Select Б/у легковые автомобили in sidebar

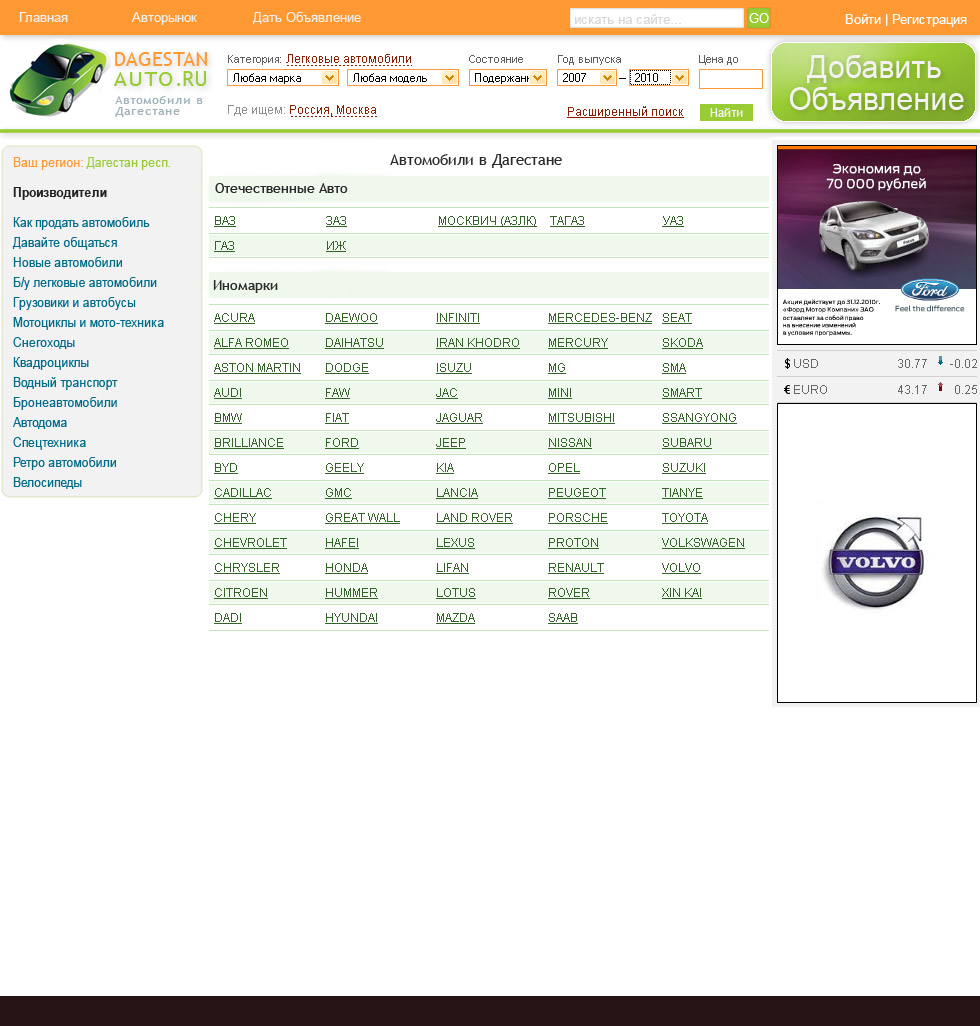85,283
